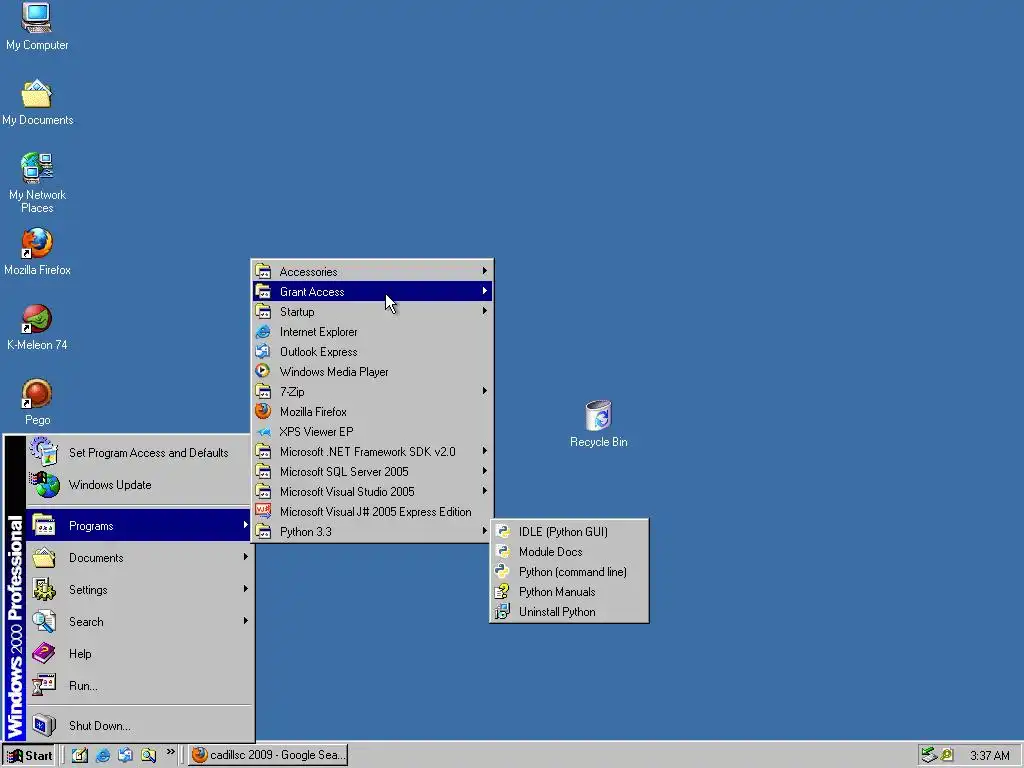Expand the Startup submenu arrow
The width and height of the screenshot is (1024, 768).
click(x=485, y=311)
